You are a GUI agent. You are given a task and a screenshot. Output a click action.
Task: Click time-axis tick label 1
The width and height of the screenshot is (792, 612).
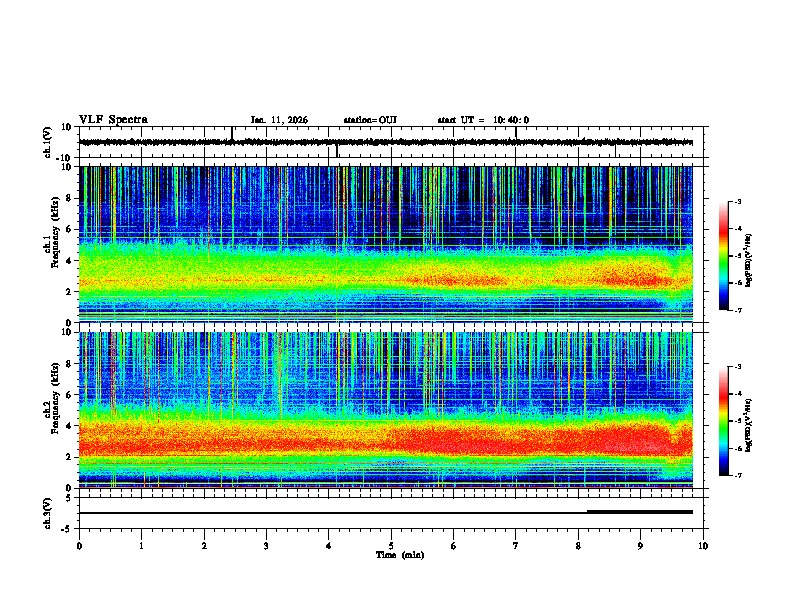click(x=142, y=546)
